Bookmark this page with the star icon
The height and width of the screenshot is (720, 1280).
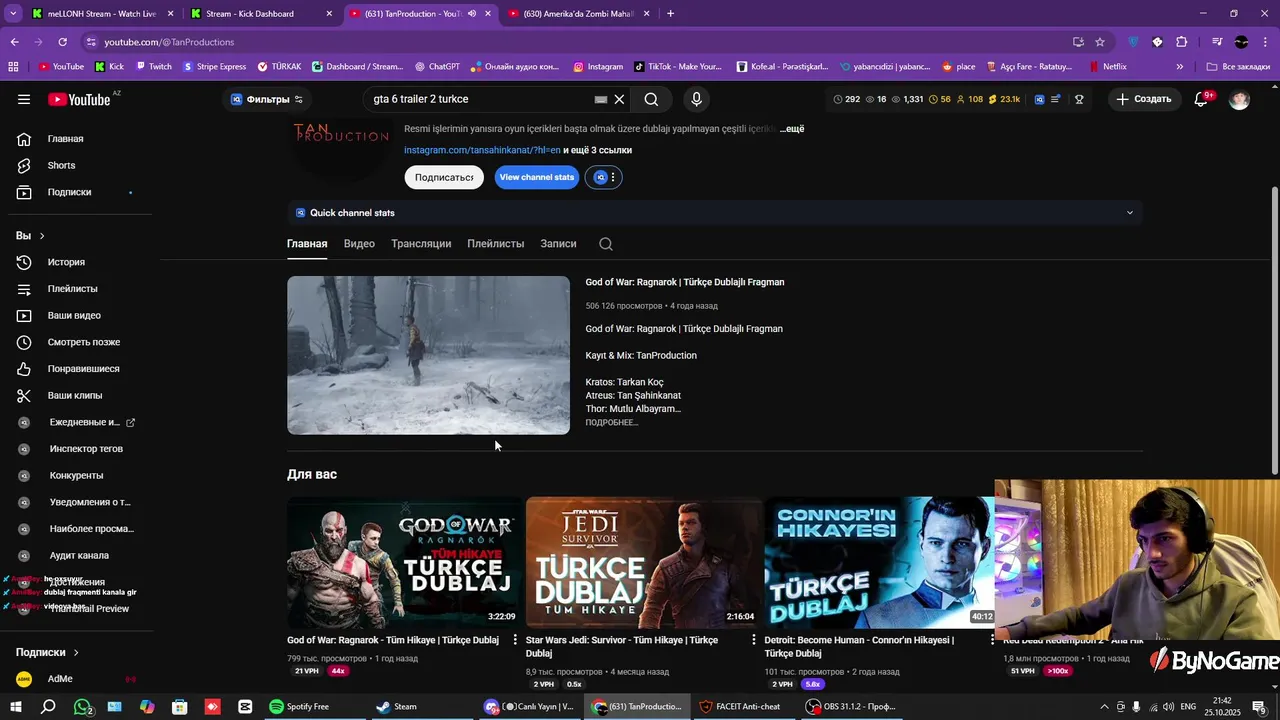tap(1100, 42)
